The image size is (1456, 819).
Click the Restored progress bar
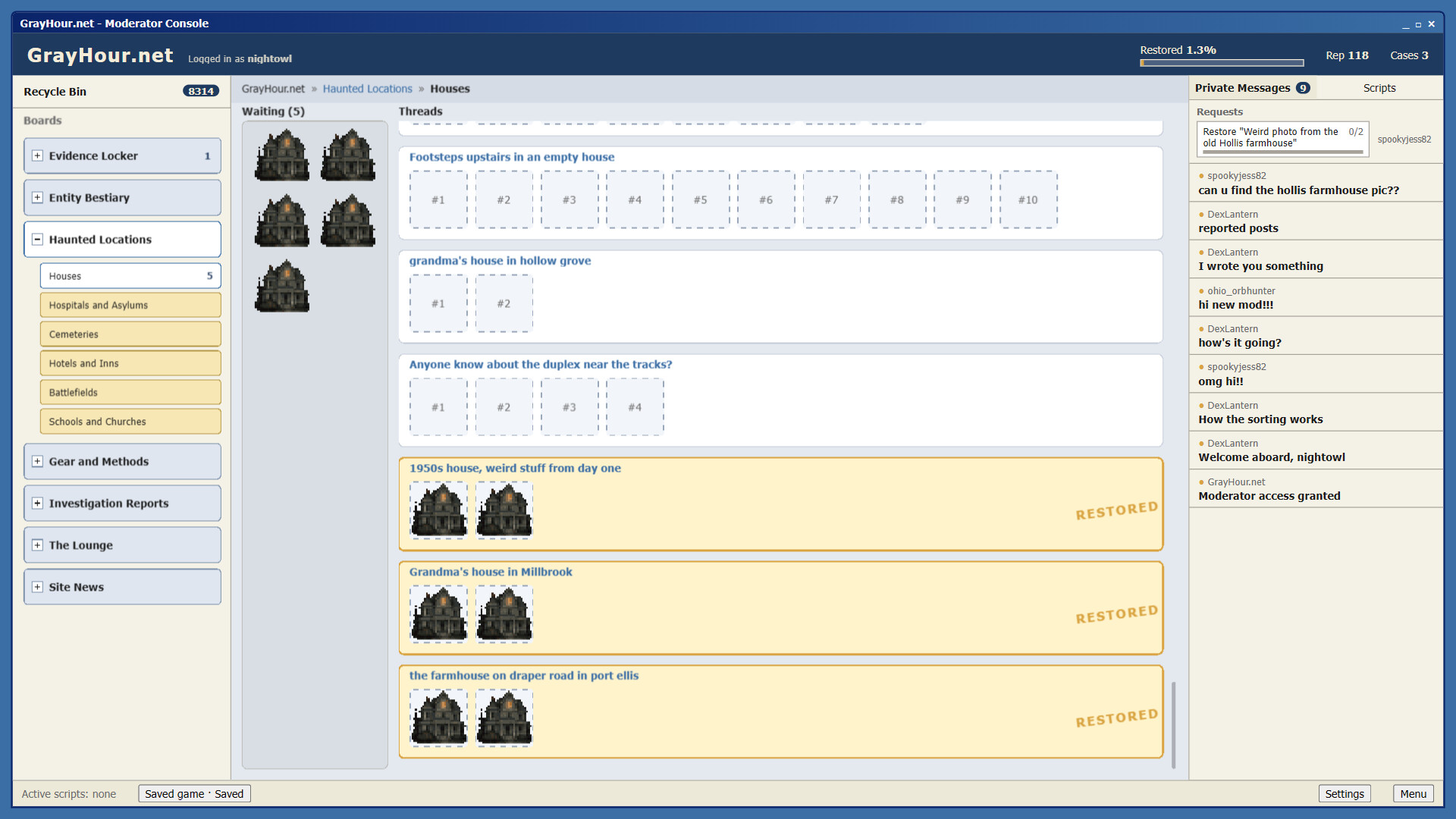1222,63
